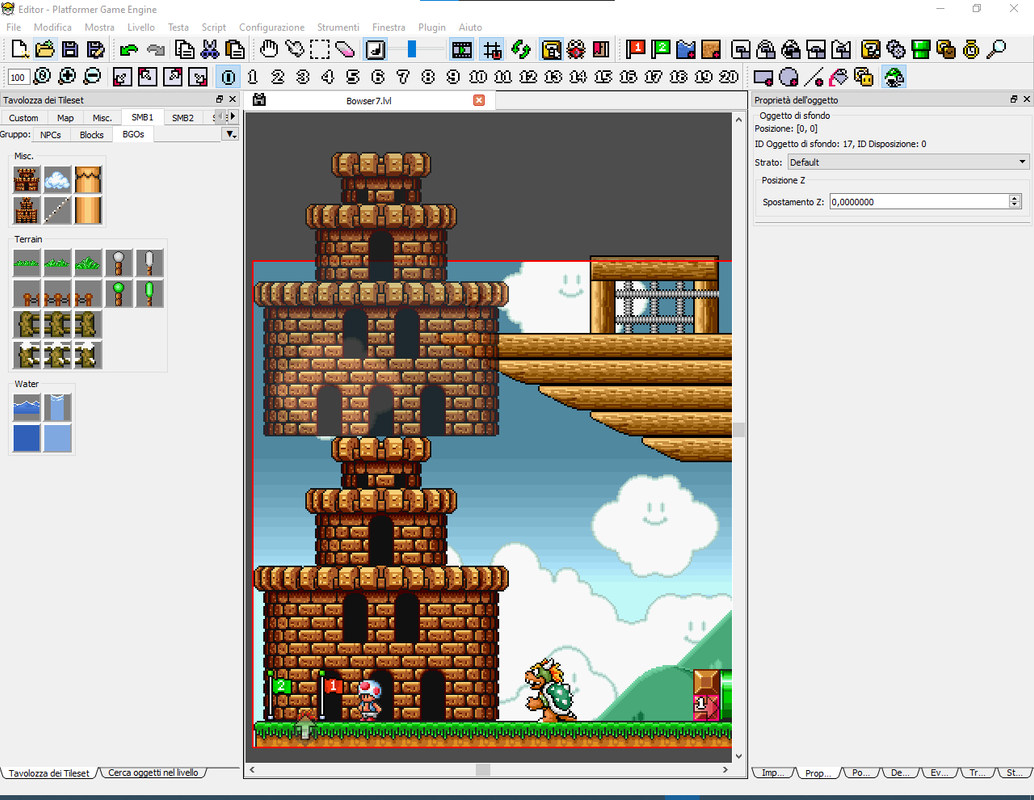Open search with magnifying glass icon
The width and height of the screenshot is (1034, 800).
(996, 49)
